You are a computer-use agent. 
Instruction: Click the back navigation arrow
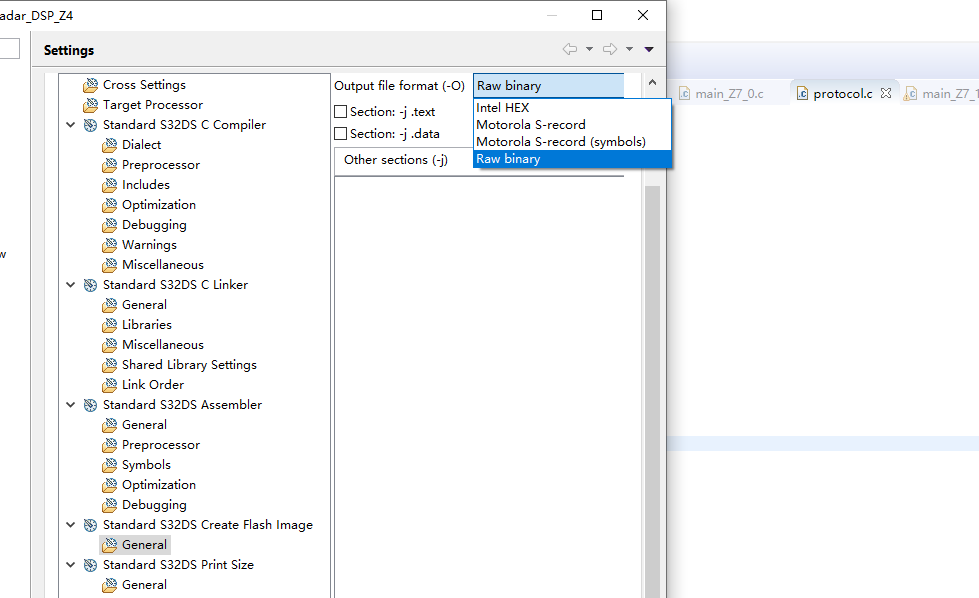(x=570, y=49)
